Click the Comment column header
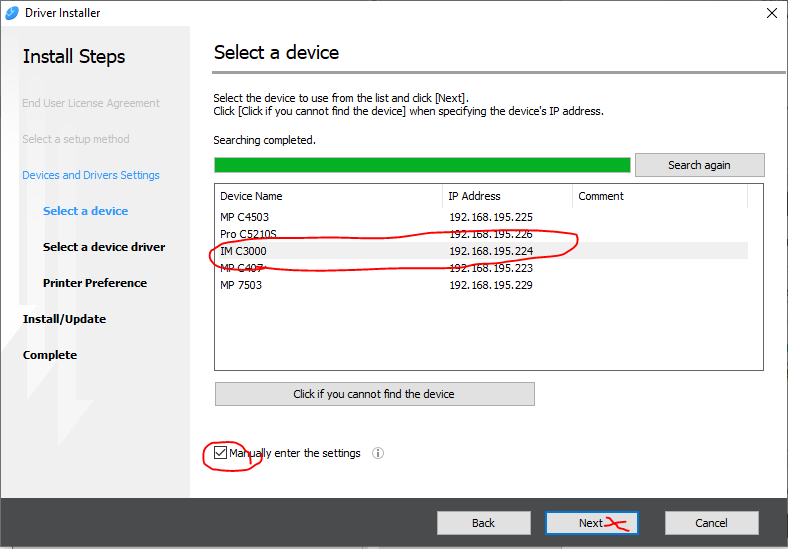This screenshot has width=788, height=549. 667,196
